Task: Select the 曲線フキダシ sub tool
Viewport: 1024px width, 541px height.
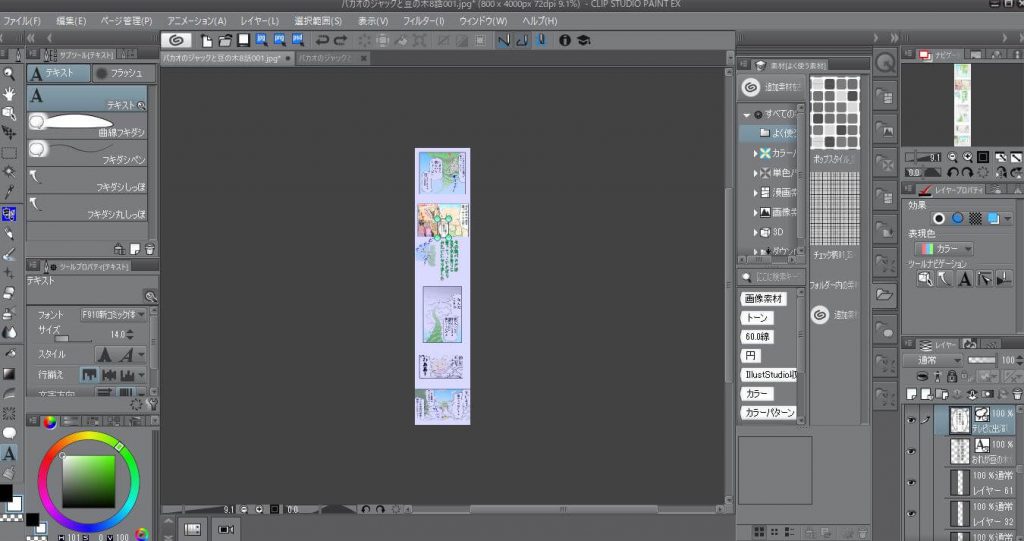Action: (87, 125)
